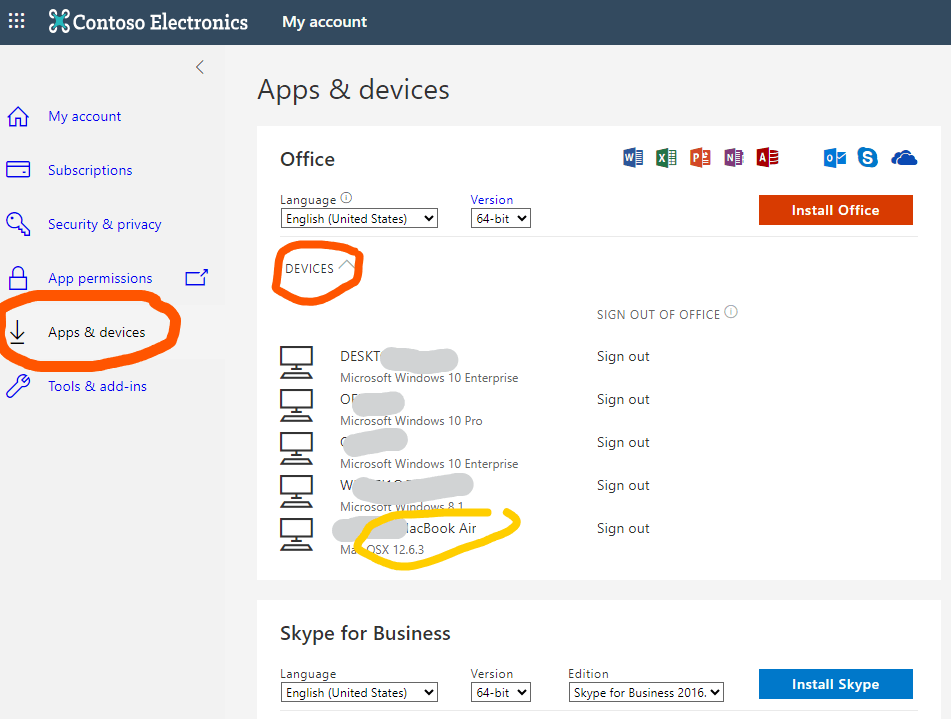
Task: Open Skype for Business Language dropdown
Action: 359,692
